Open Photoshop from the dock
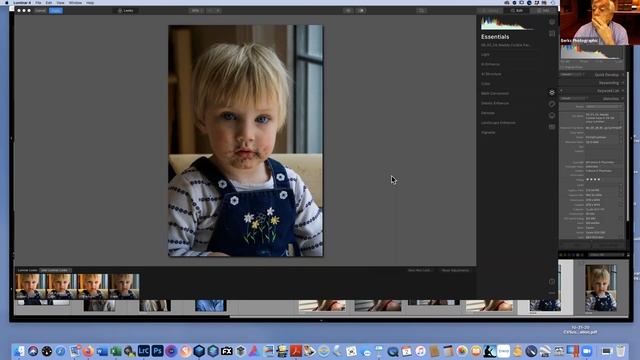 [x=158, y=351]
